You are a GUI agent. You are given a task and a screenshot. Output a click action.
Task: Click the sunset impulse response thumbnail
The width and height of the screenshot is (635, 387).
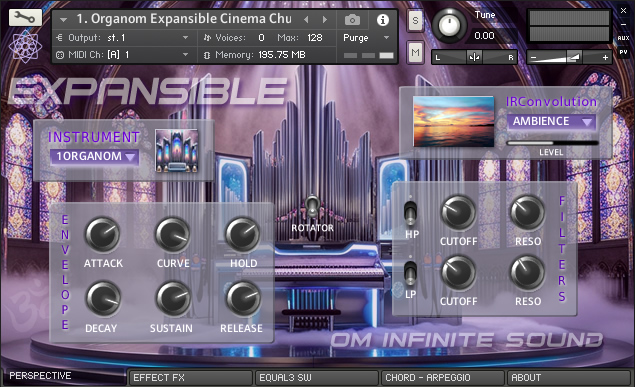click(x=454, y=121)
